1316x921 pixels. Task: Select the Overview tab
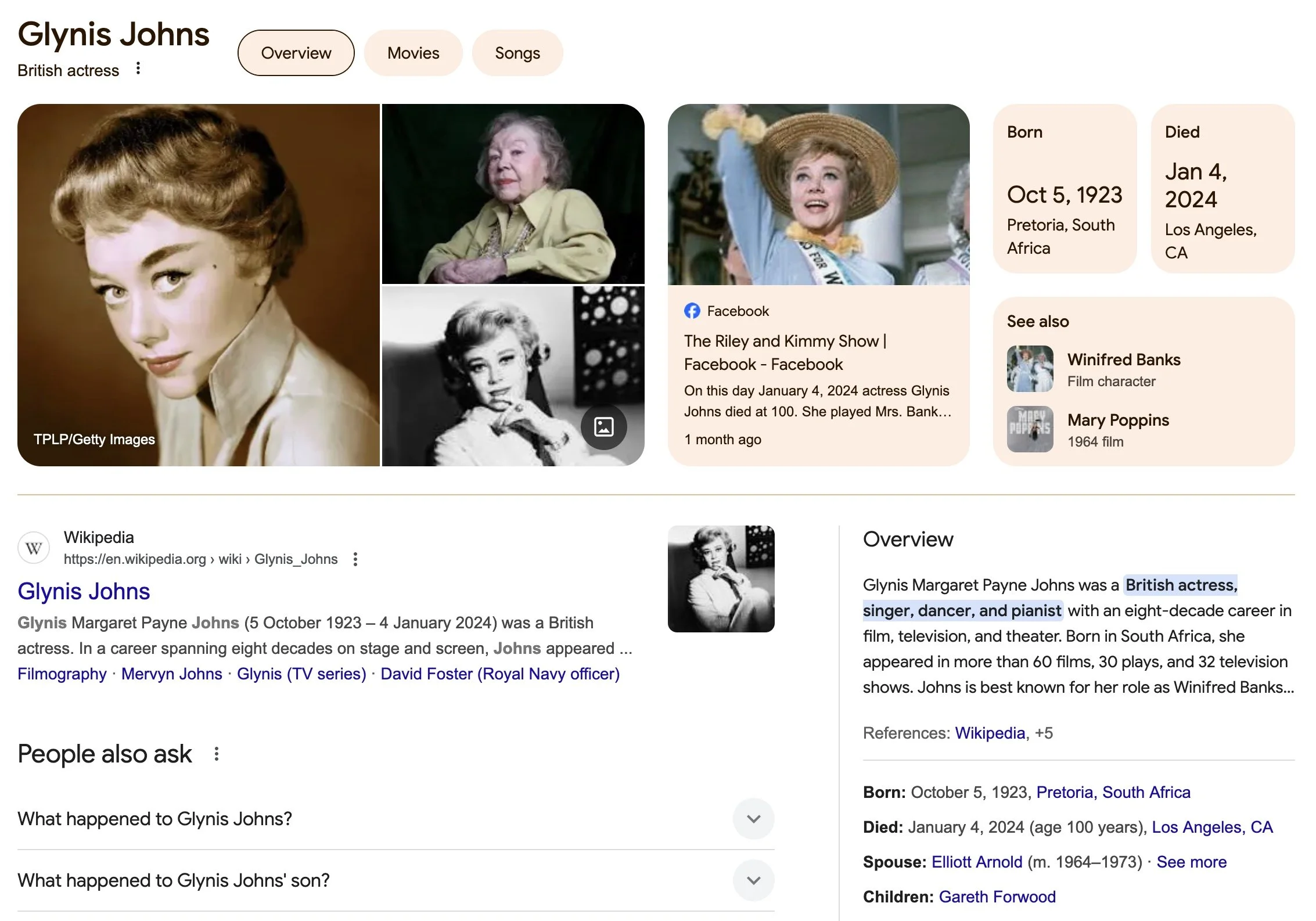tap(296, 53)
